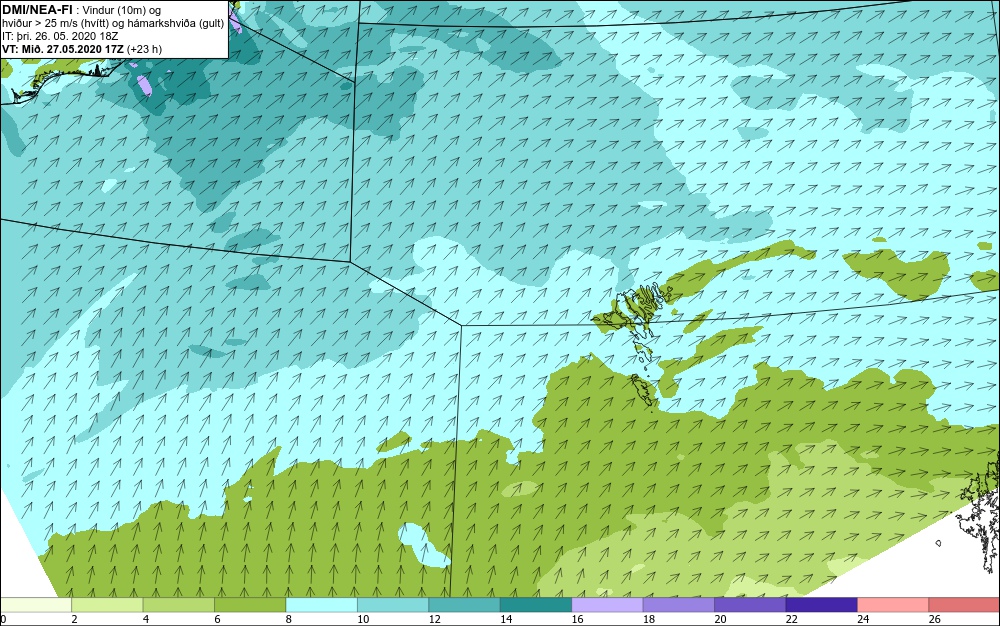Click the legend scale label 24
1000x626 pixels.
[863, 619]
